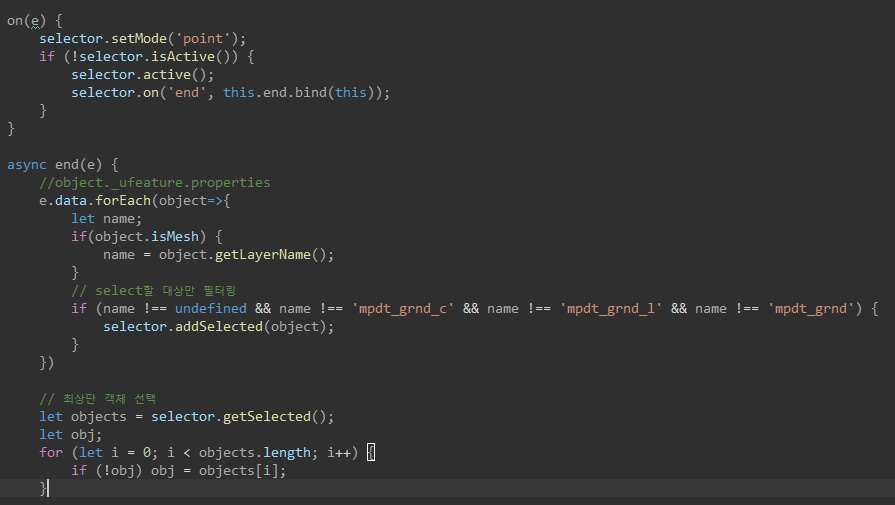Click the 'mpdt_grnd' string literal

click(x=811, y=309)
